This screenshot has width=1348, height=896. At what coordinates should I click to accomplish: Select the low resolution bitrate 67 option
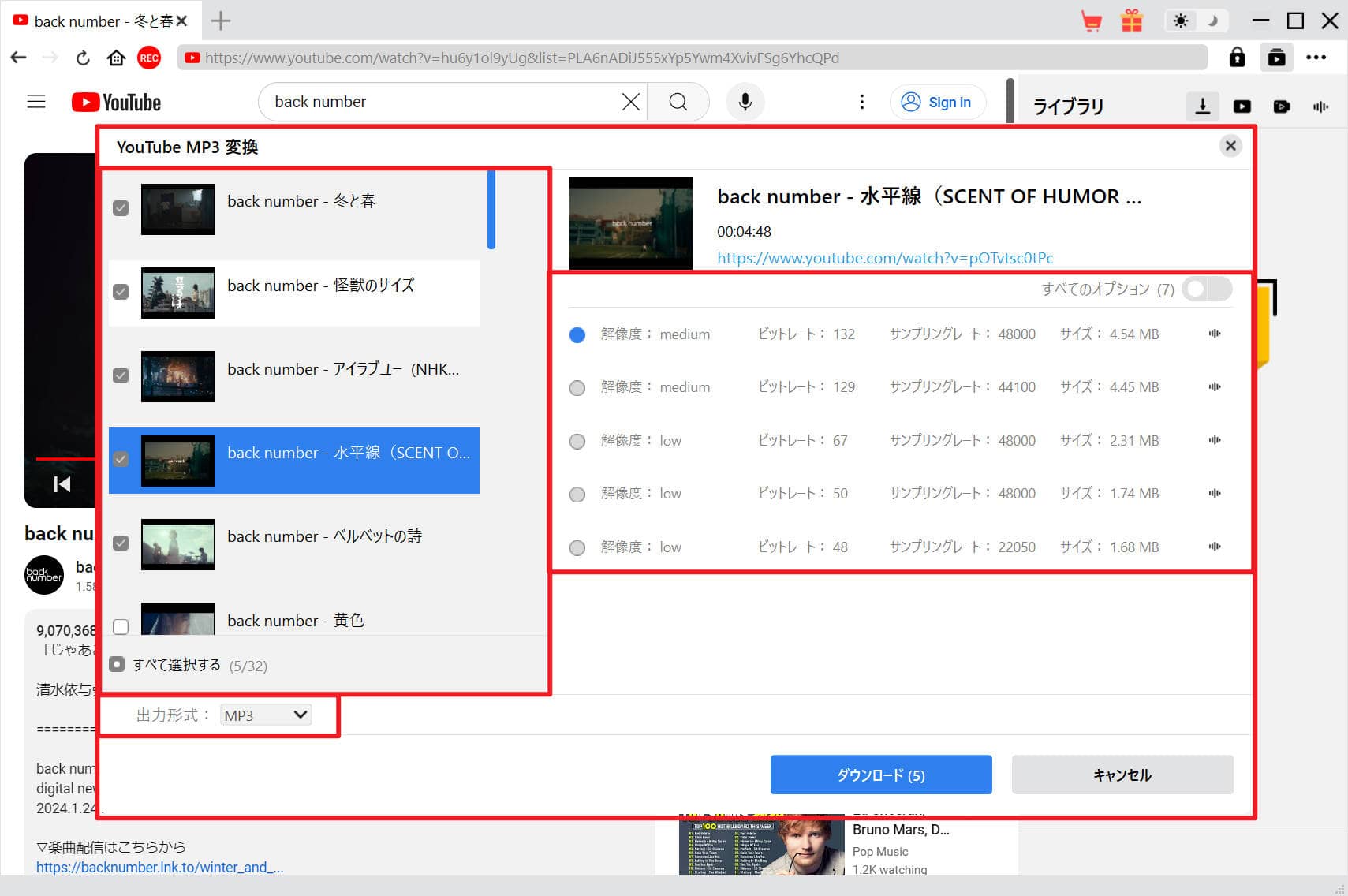click(577, 441)
